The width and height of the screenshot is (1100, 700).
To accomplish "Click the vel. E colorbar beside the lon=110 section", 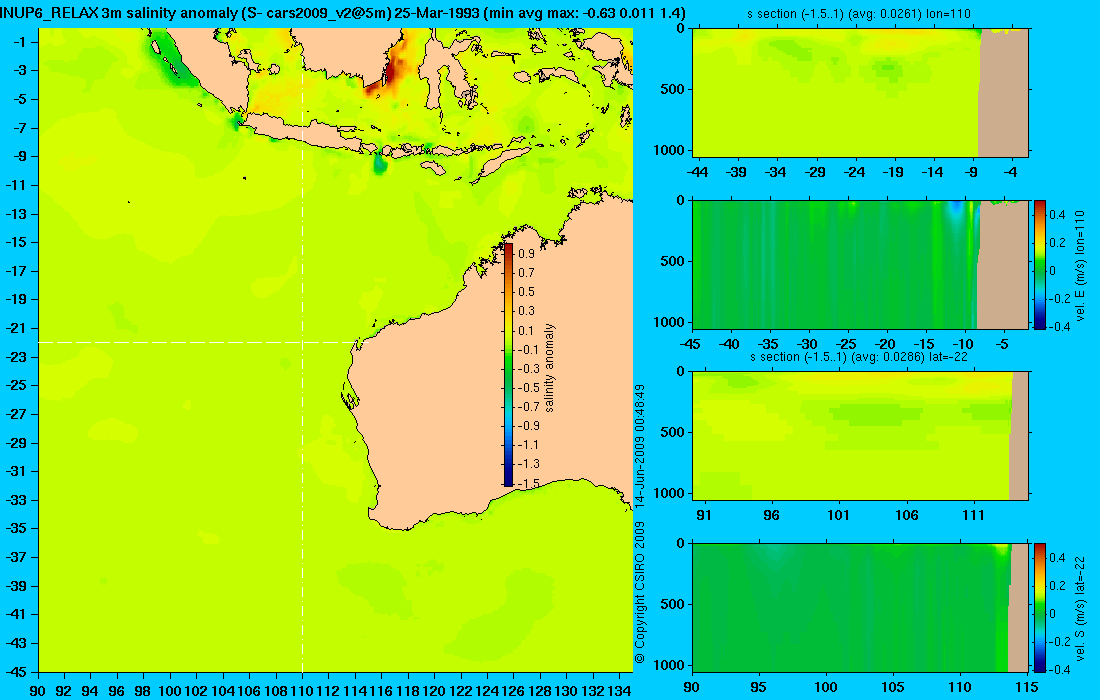I will click(x=1040, y=264).
